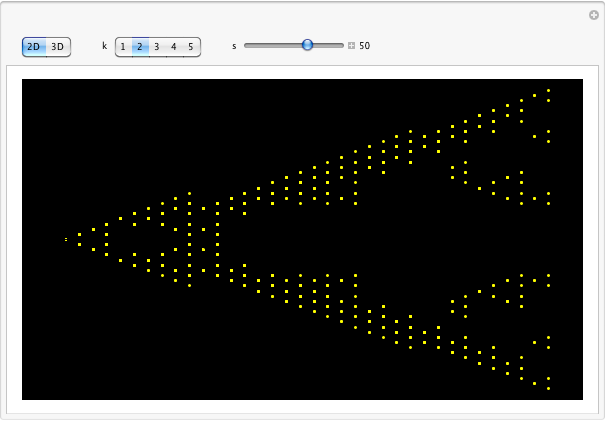Click the k label beside the setter bar
The image size is (605, 422).
(x=104, y=46)
